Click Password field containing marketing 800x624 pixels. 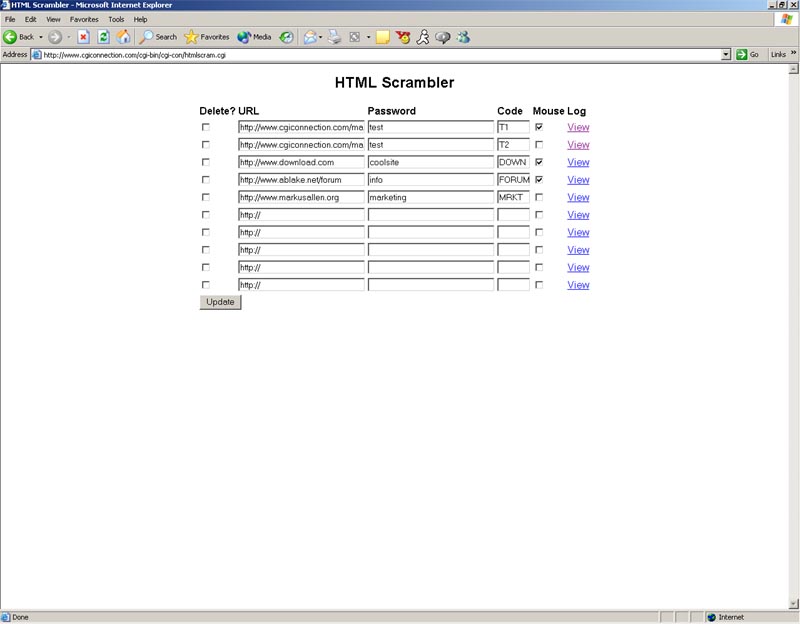click(431, 197)
